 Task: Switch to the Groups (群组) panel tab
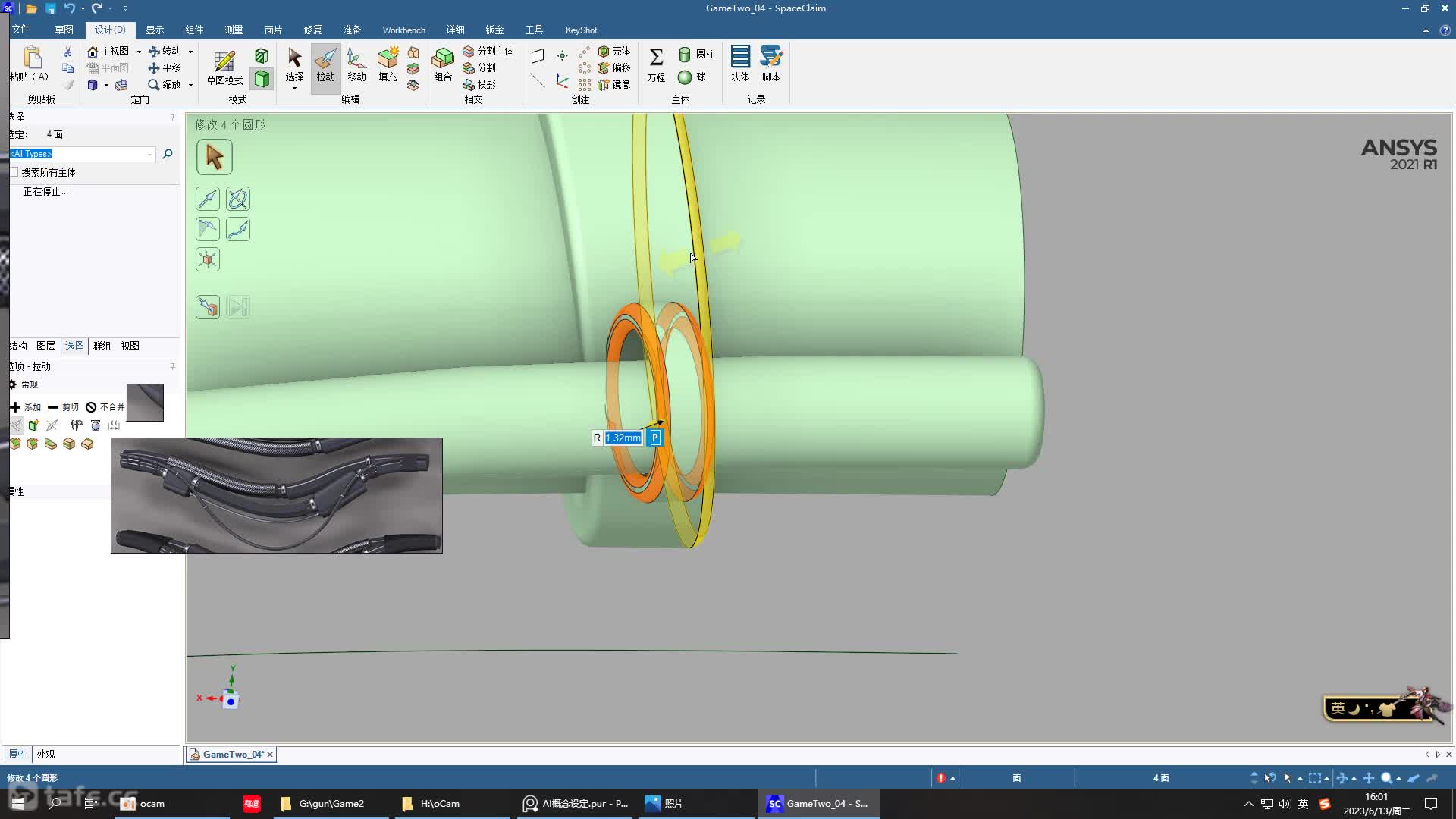pyautogui.click(x=102, y=346)
